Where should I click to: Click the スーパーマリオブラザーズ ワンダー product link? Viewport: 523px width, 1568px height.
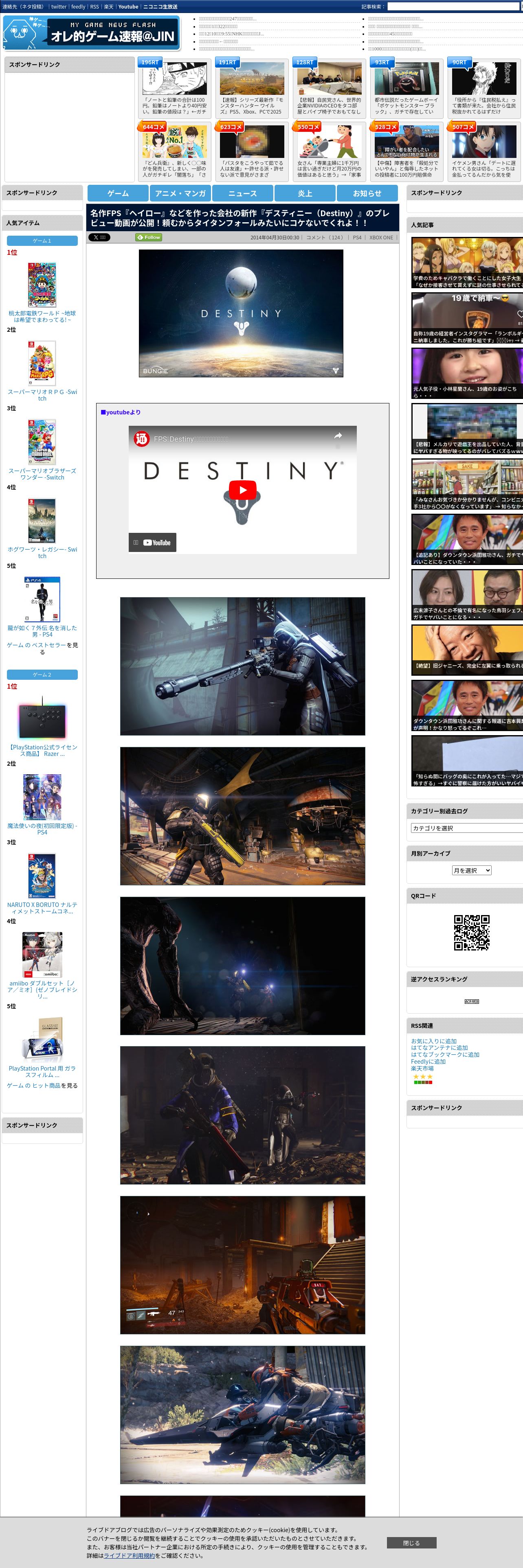(x=42, y=473)
